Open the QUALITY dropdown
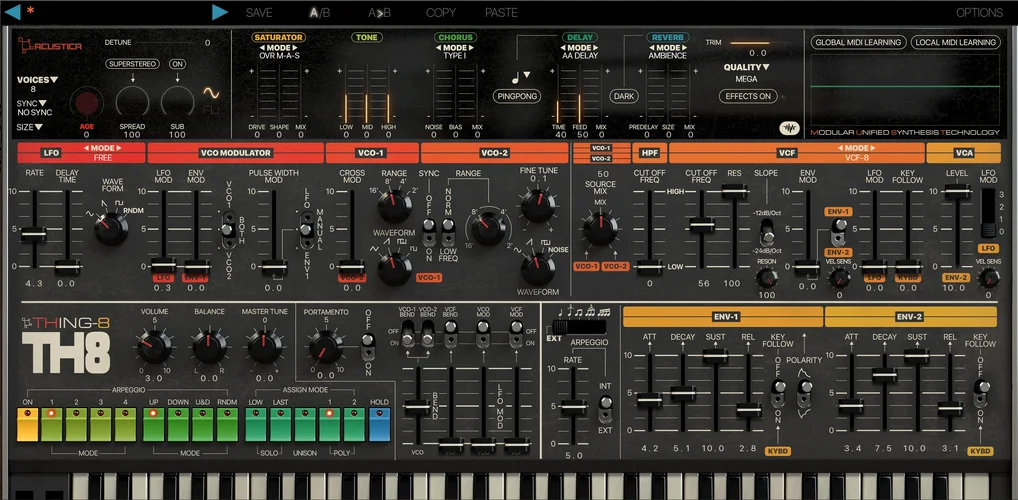1018x500 pixels. [x=746, y=67]
